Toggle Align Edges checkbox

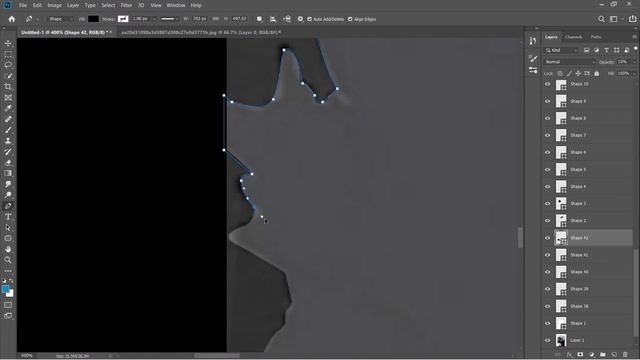click(x=350, y=19)
